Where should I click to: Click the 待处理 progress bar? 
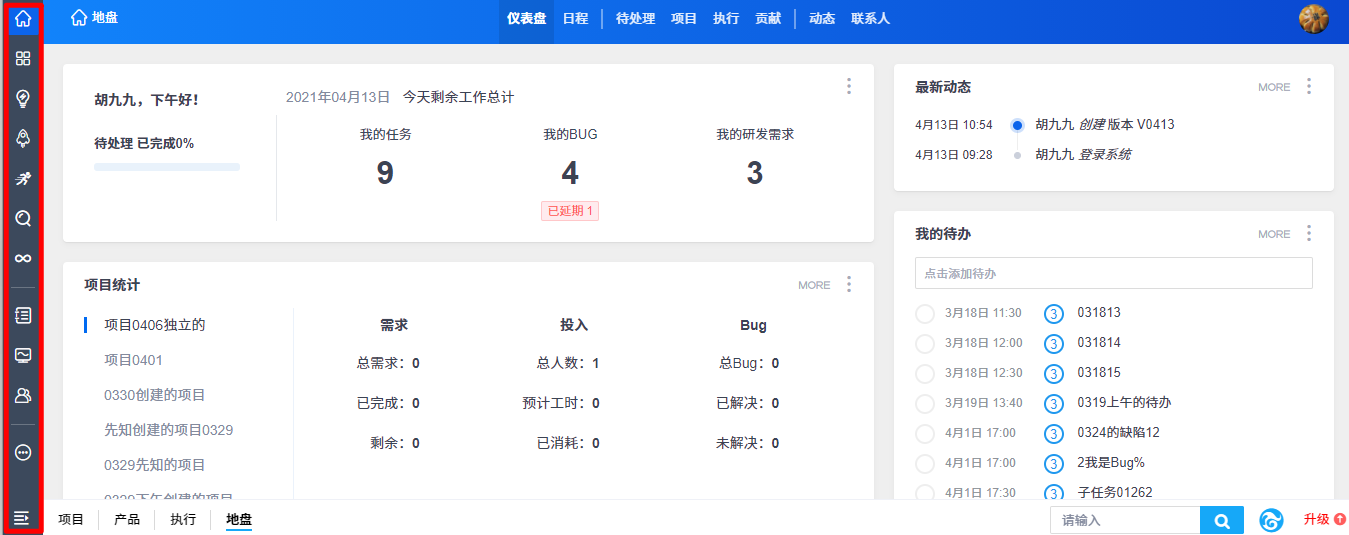(x=167, y=167)
